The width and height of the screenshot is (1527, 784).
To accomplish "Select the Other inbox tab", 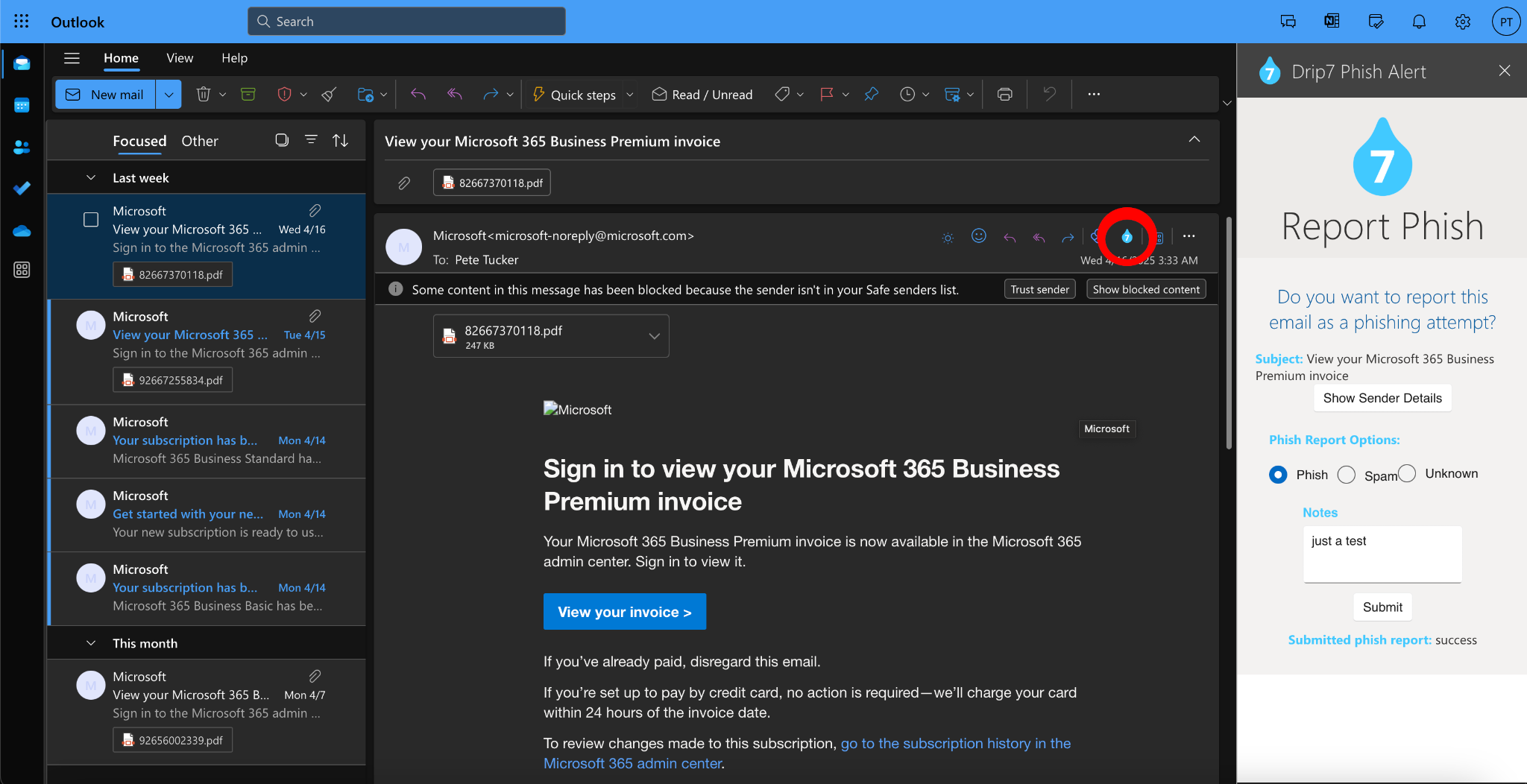I will pos(200,141).
